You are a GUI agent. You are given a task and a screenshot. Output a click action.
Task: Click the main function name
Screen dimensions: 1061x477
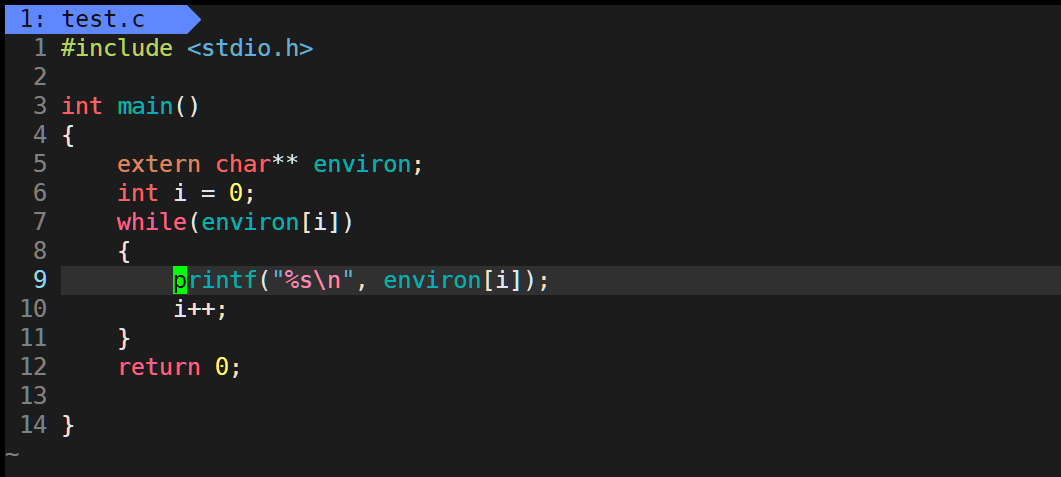145,106
